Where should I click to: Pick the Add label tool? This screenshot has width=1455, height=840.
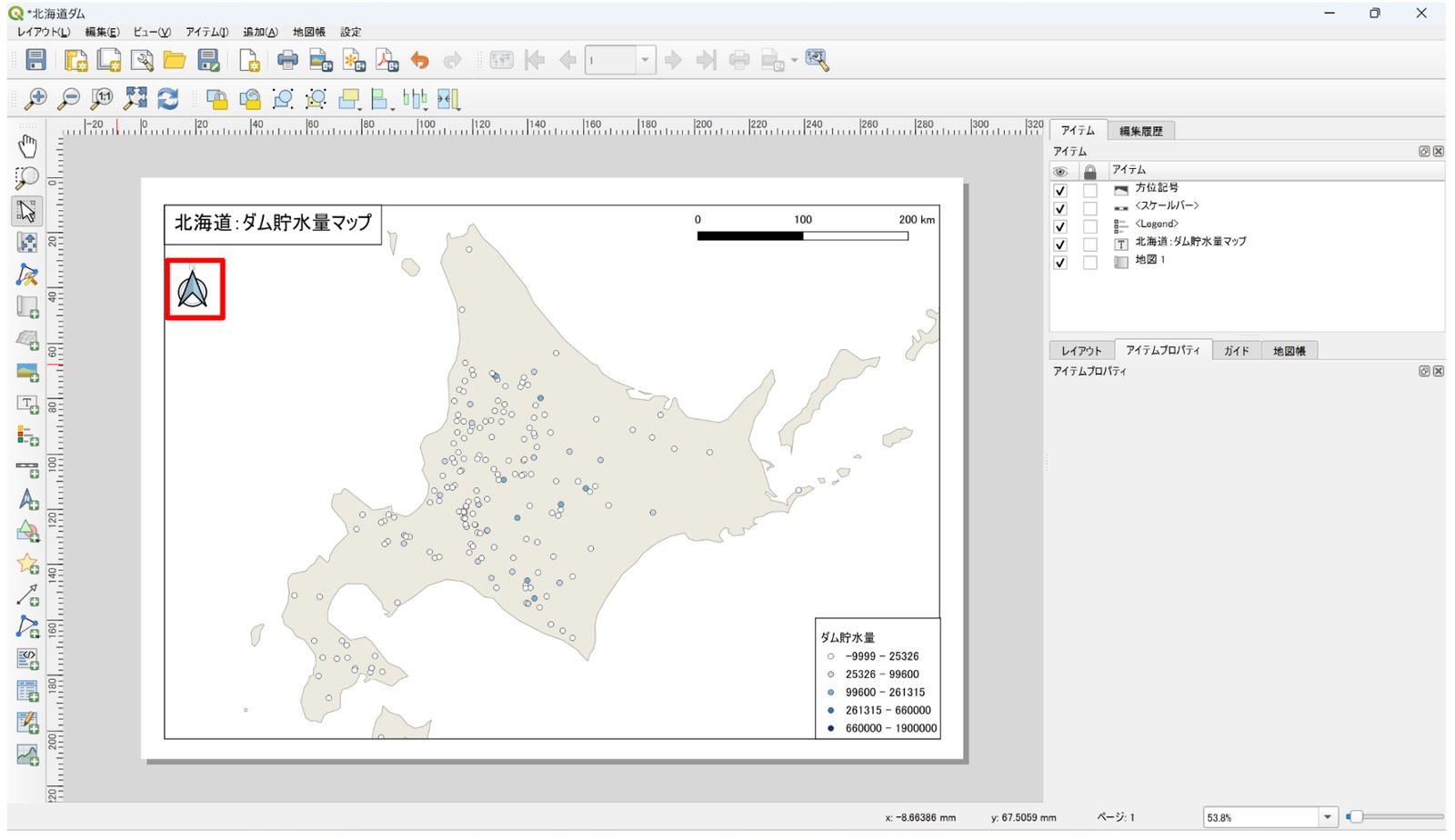(27, 403)
